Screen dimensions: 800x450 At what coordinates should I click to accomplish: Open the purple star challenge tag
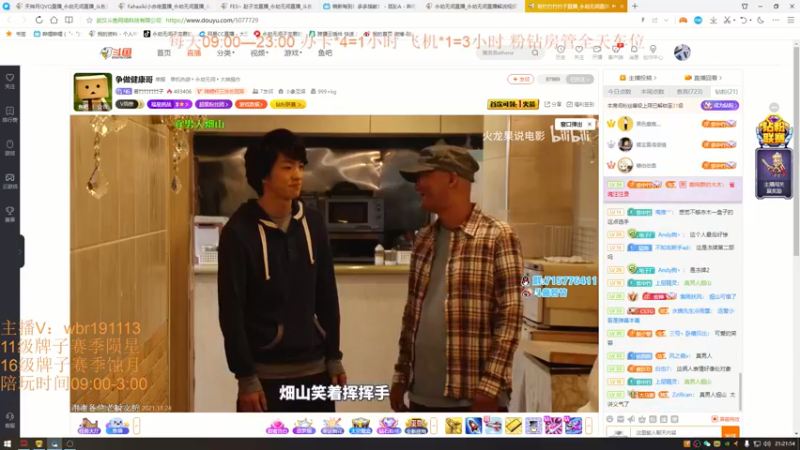click(x=169, y=104)
